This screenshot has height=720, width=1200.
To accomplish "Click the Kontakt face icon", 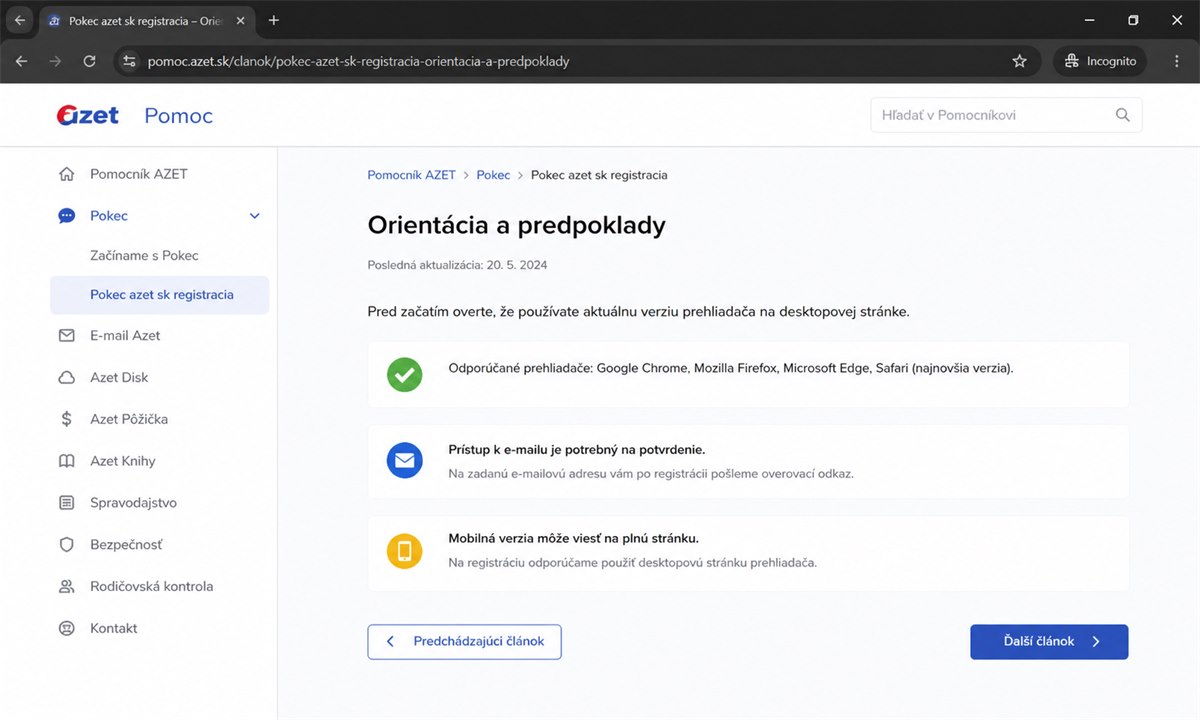I will tap(67, 629).
